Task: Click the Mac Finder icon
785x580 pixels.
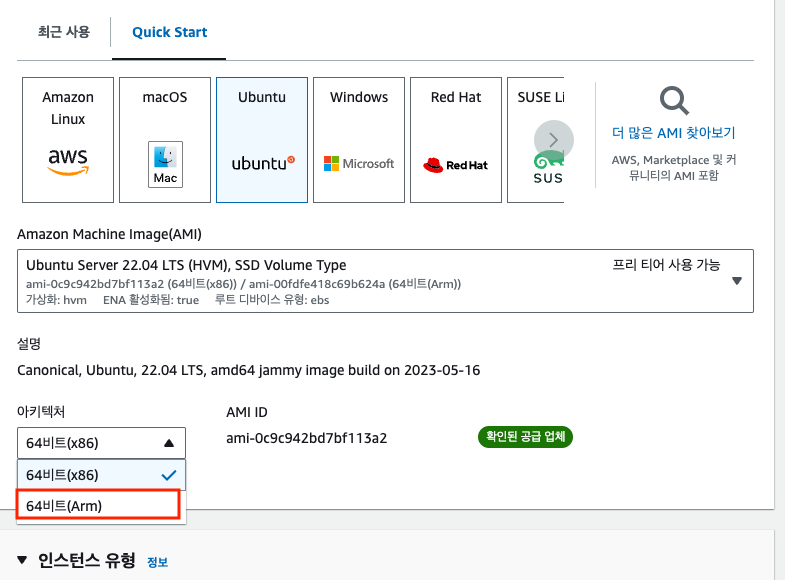Action: point(165,164)
